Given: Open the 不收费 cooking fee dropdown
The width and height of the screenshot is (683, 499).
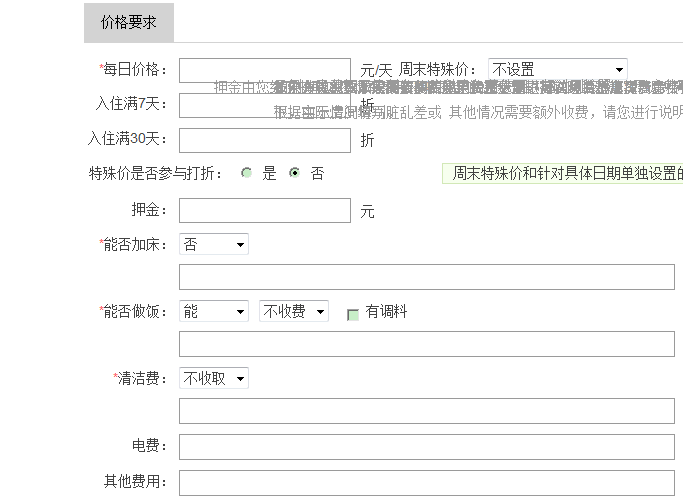Looking at the screenshot, I should click(294, 311).
